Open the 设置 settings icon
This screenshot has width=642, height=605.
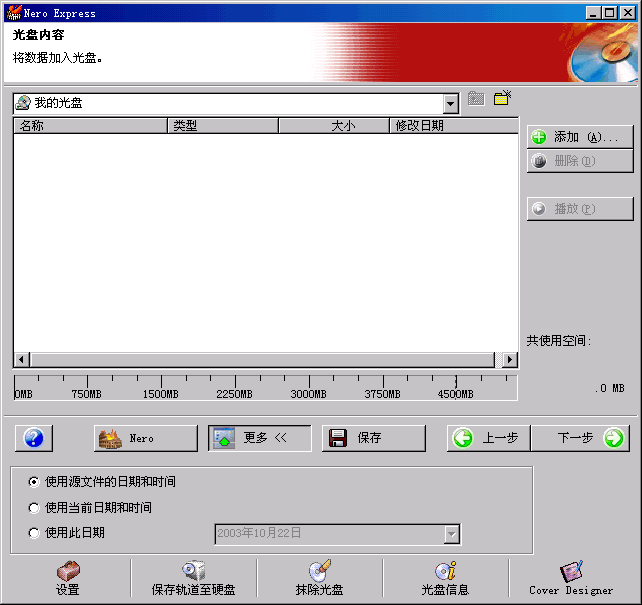67,578
